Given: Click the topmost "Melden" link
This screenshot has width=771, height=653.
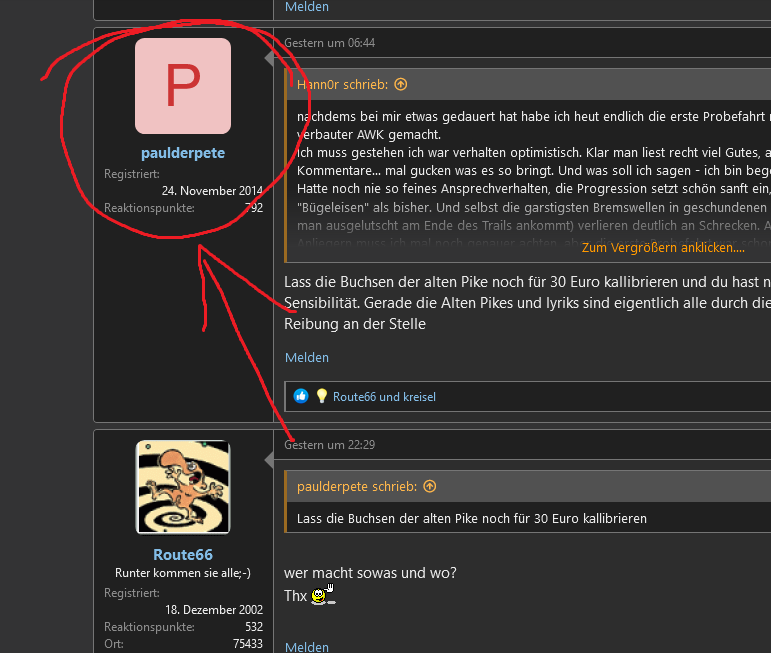Looking at the screenshot, I should point(306,7).
